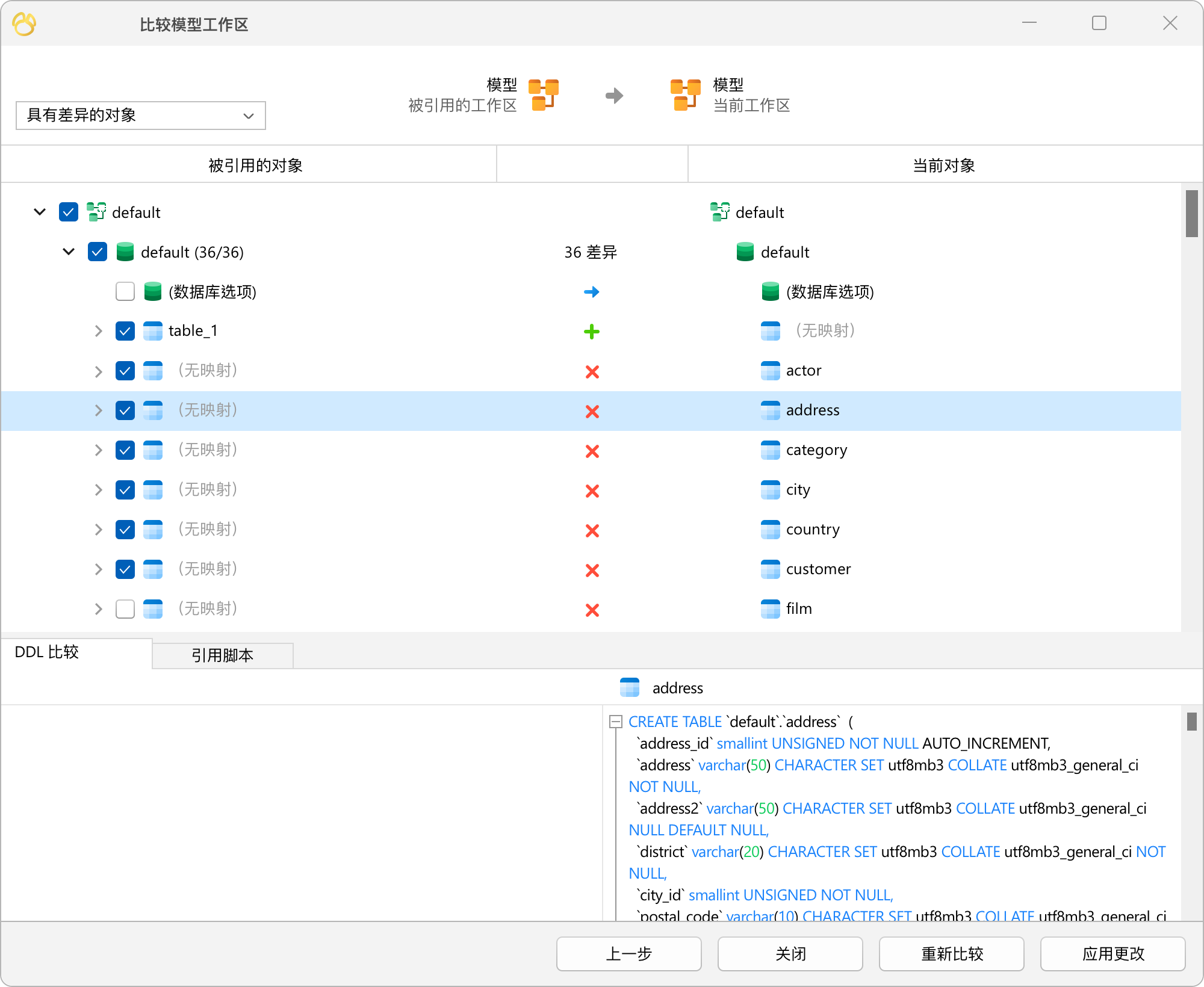Switch to the 引用脚本 tab
Screen dimensions: 1204x987
tap(222, 655)
